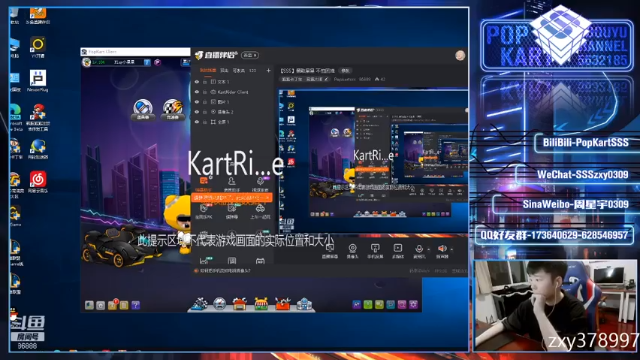The width and height of the screenshot is (640, 360).
Task: Add a 摄像头 camera source from toolbar
Action: pyautogui.click(x=352, y=251)
